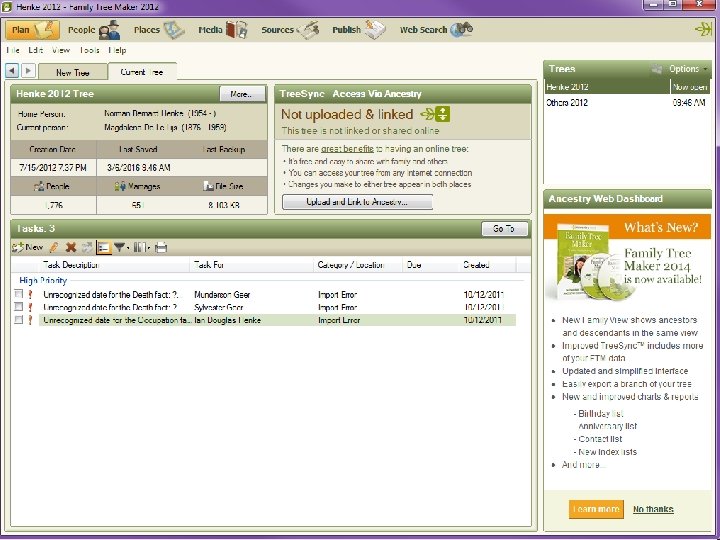
Task: Switch to the Current Tree tab
Action: click(x=142, y=72)
